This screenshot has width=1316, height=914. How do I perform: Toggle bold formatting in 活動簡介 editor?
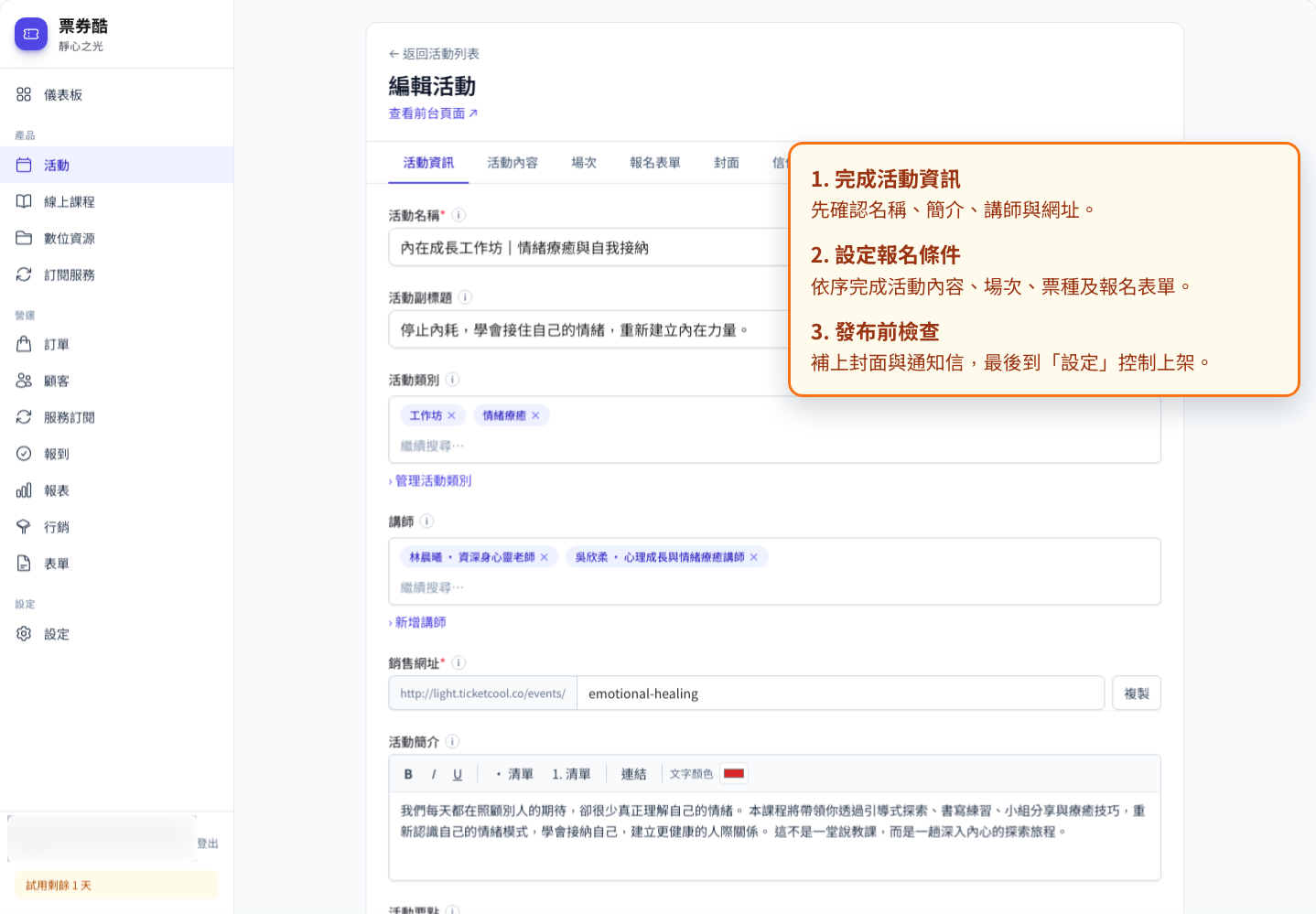pyautogui.click(x=408, y=774)
